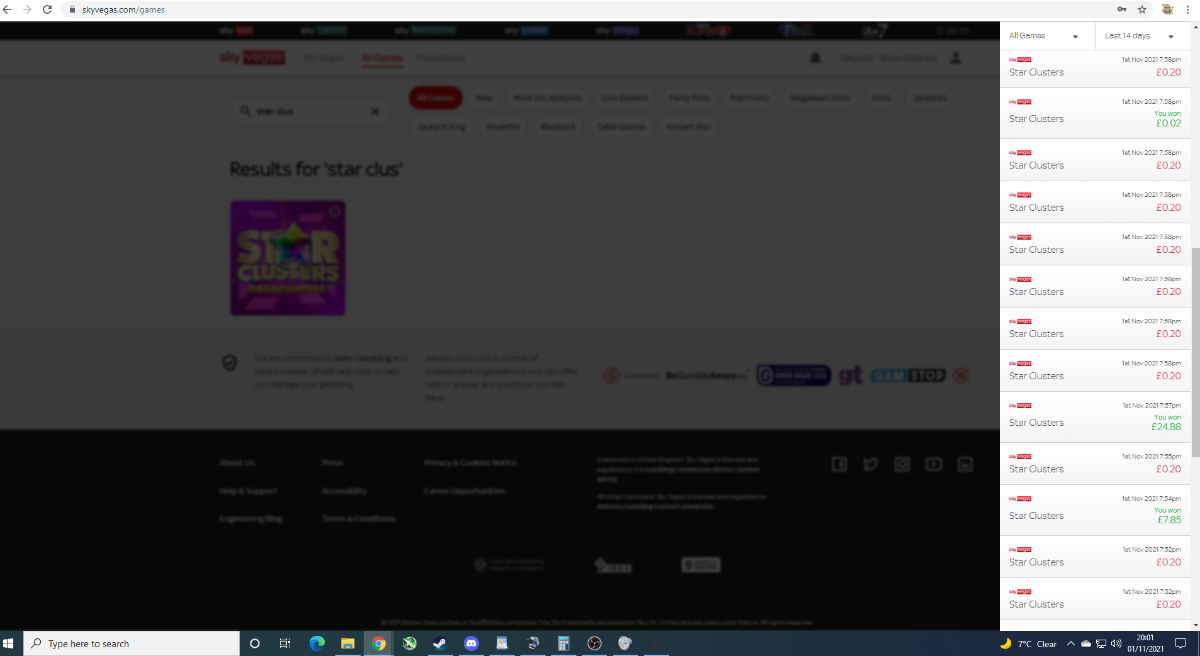1200x656 pixels.
Task: Select the 7:55pm Star Clusters £0.20 entry
Action: click(1094, 462)
